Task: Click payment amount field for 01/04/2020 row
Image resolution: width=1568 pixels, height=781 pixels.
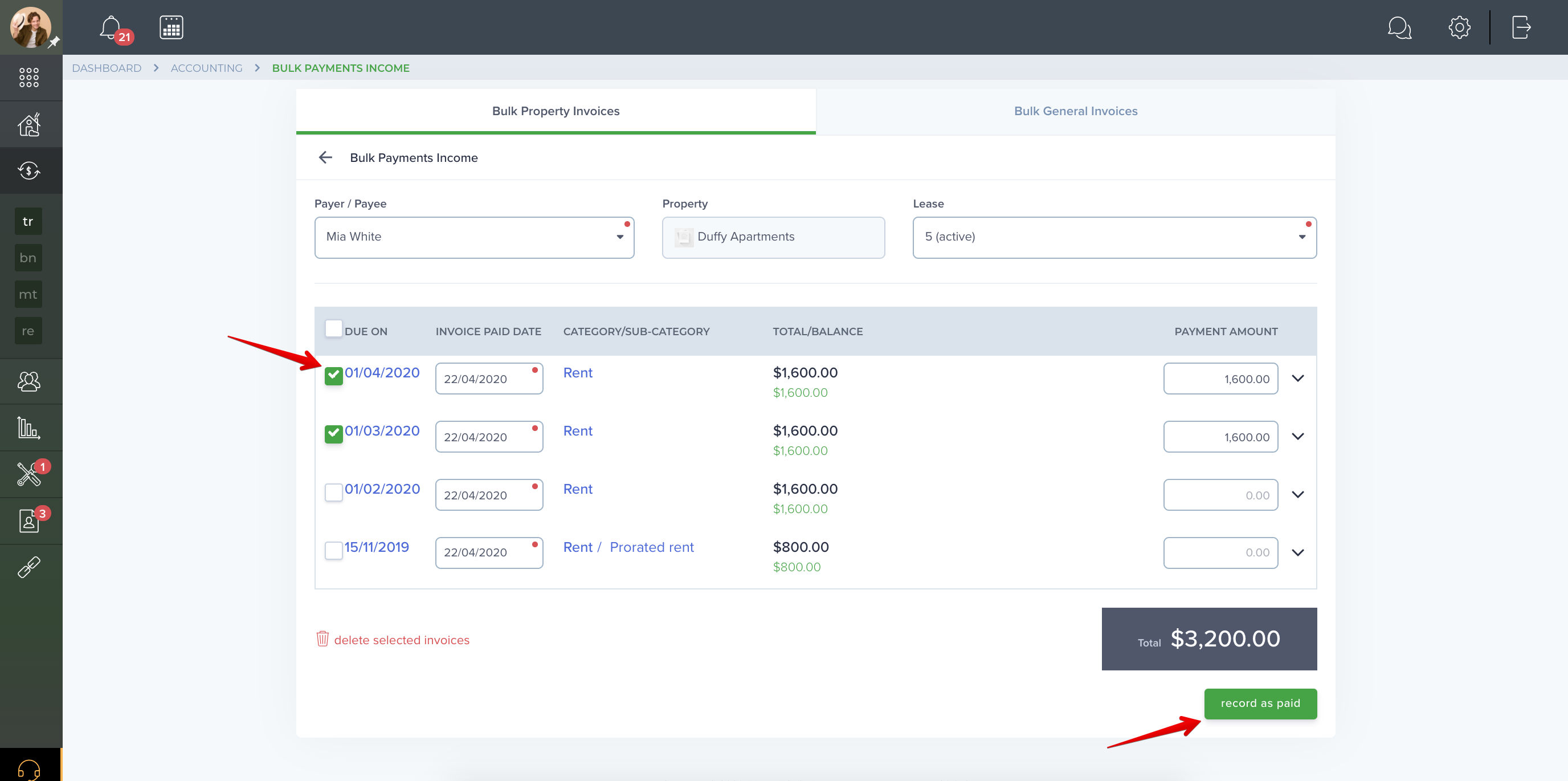Action: click(x=1220, y=379)
